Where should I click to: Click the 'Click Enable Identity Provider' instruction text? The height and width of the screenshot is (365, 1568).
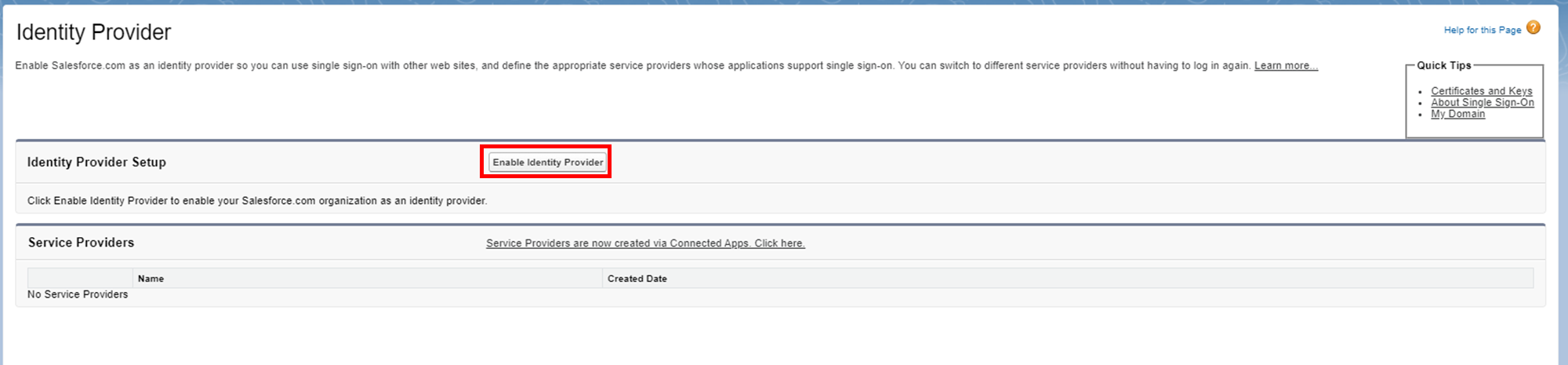257,201
